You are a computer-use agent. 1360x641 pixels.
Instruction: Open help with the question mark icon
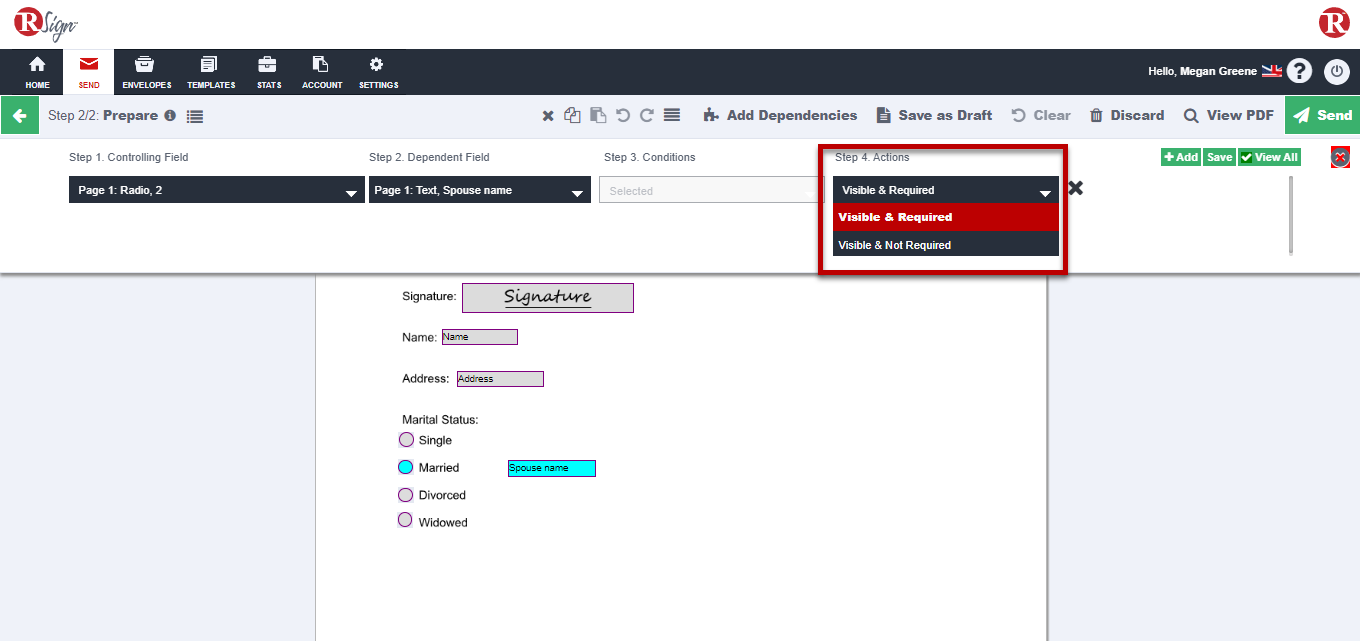click(1299, 71)
